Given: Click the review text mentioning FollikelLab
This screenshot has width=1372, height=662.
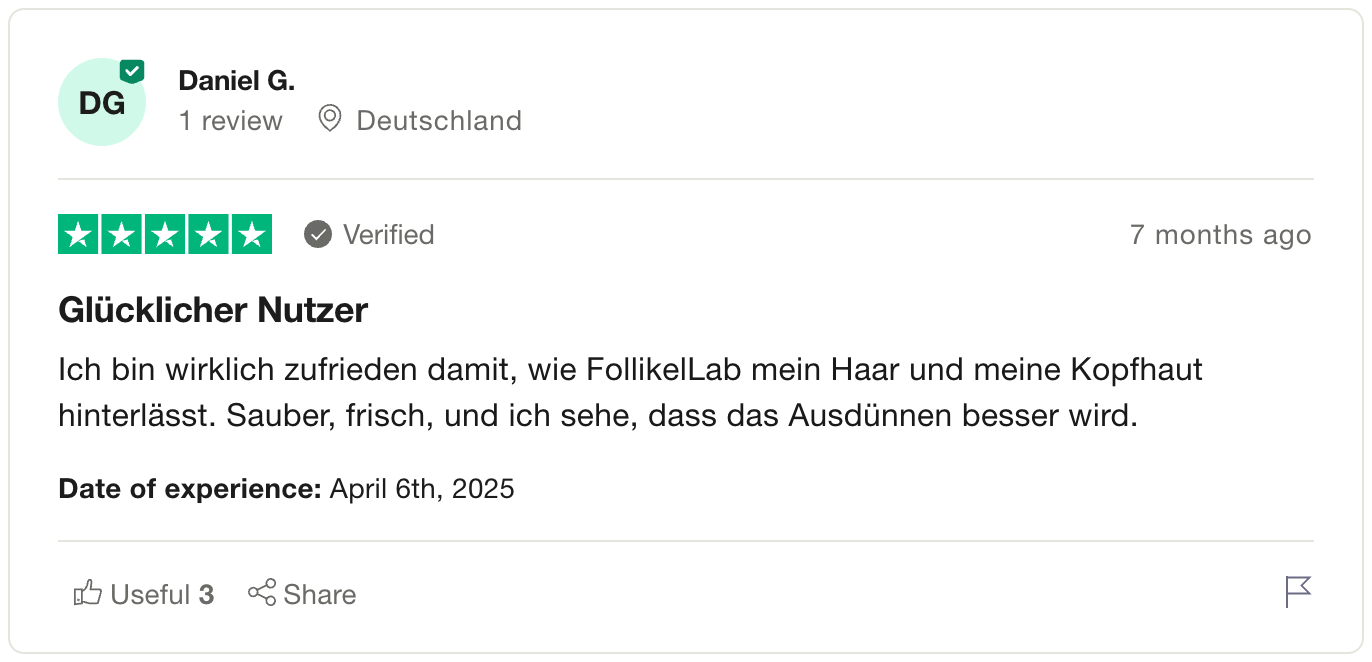Looking at the screenshot, I should tap(630, 392).
